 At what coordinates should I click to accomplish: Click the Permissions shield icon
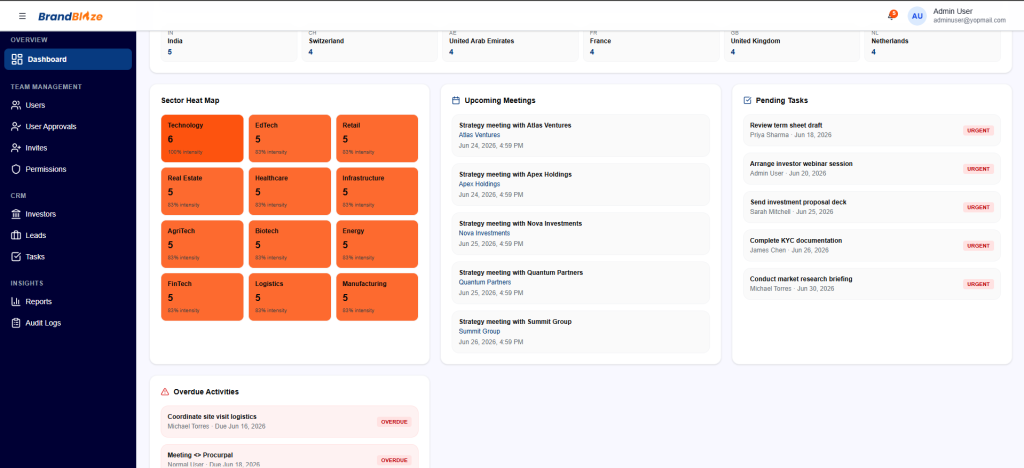[x=16, y=169]
